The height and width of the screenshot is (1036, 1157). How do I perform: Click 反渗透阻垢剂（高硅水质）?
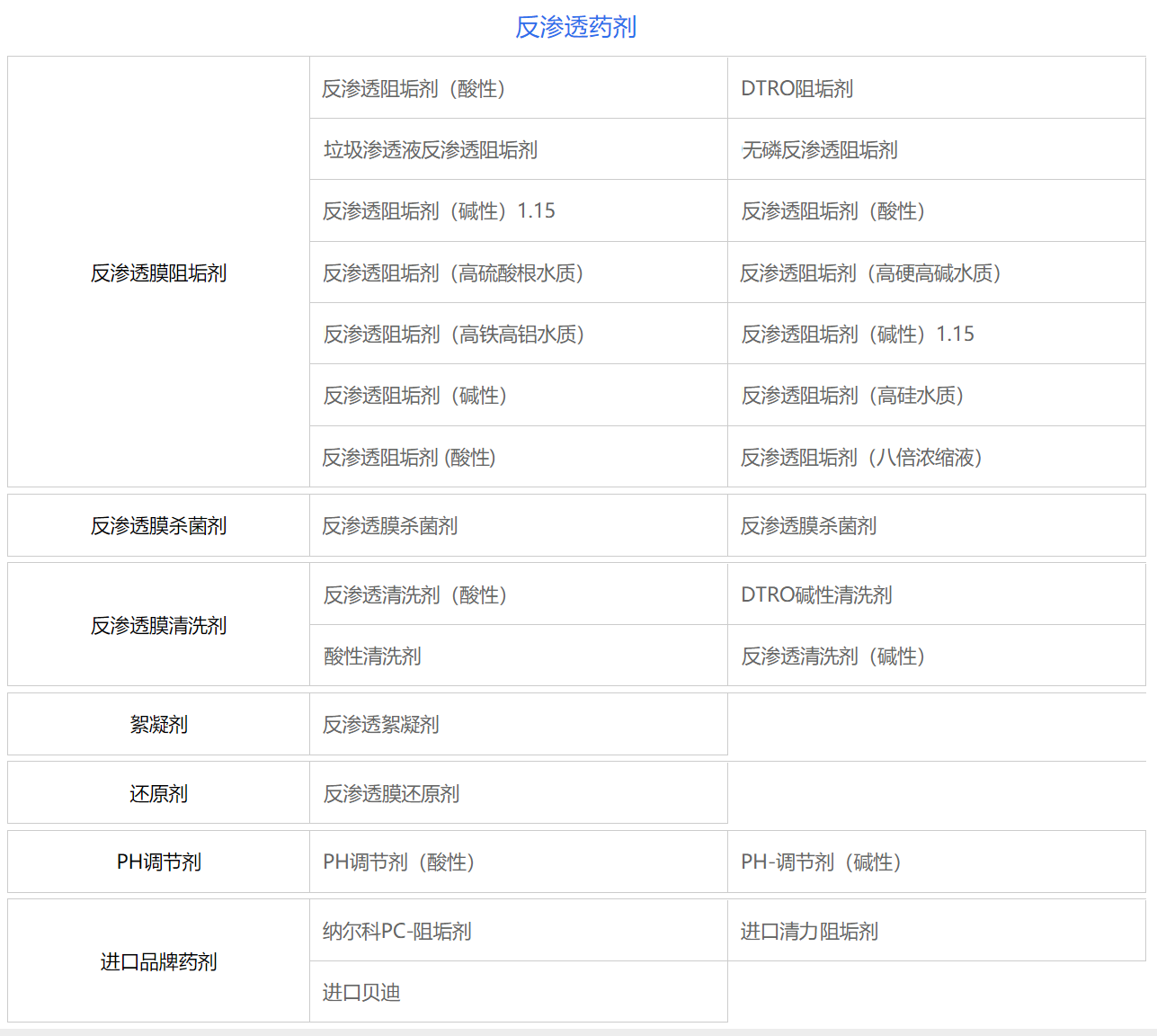pos(850,395)
